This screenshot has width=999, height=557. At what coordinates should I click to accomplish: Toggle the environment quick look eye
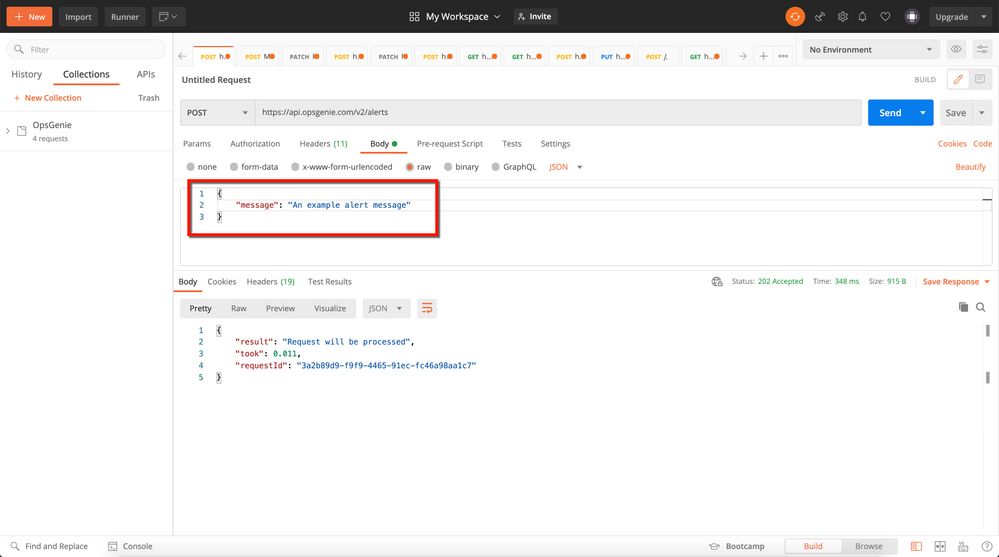(956, 49)
